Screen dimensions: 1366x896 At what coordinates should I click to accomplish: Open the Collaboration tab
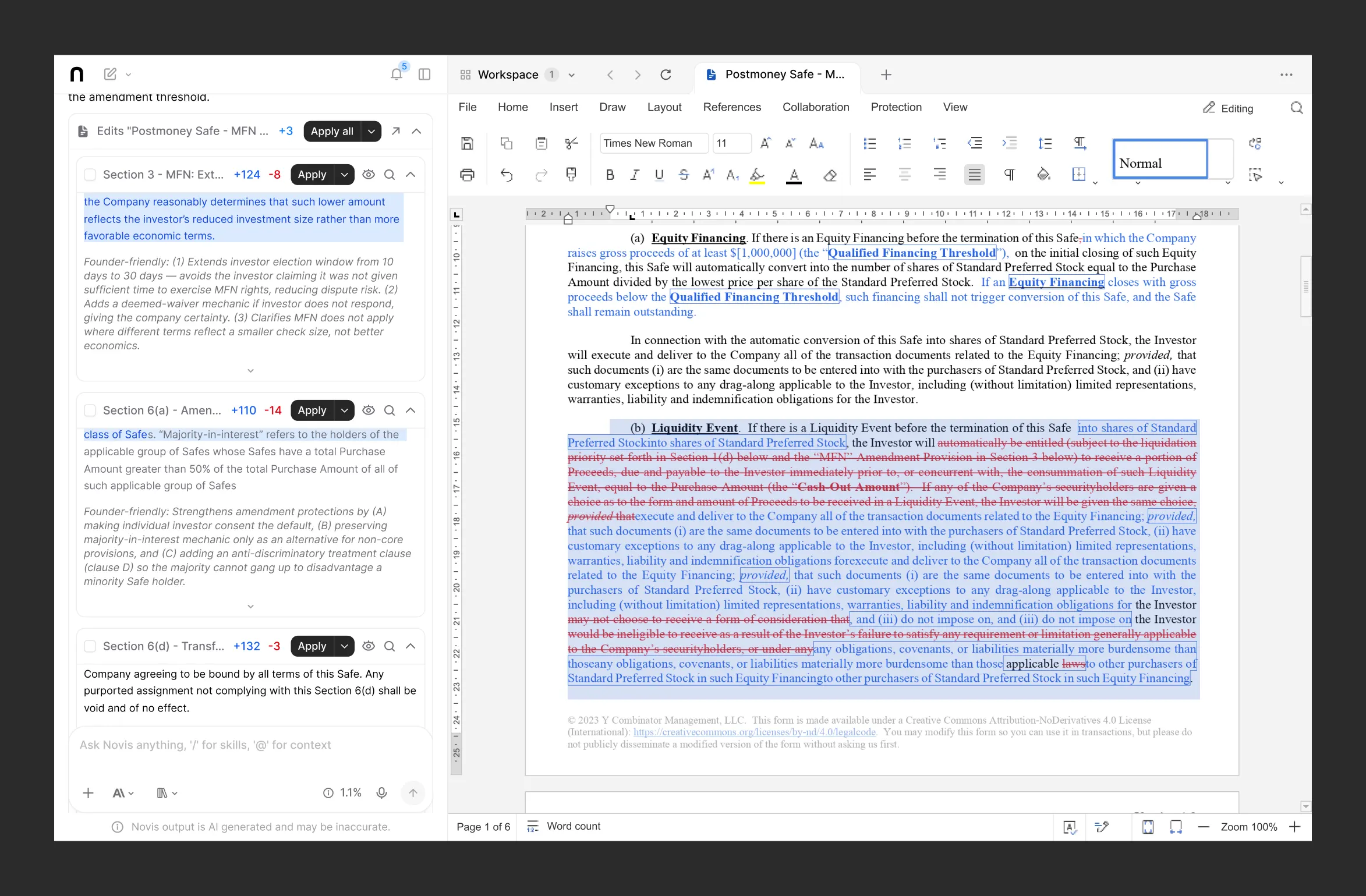pyautogui.click(x=816, y=107)
